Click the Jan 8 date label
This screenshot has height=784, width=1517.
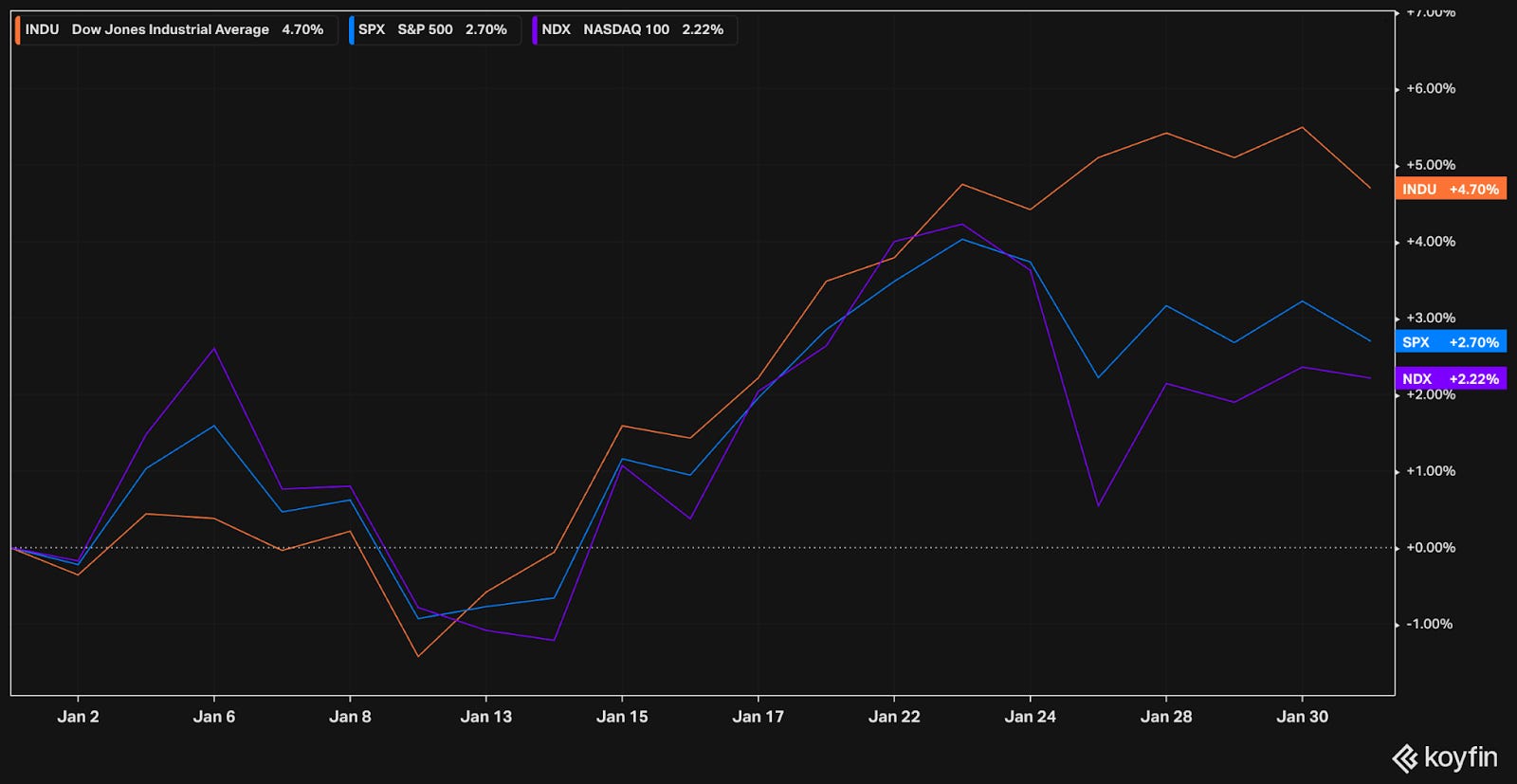350,717
